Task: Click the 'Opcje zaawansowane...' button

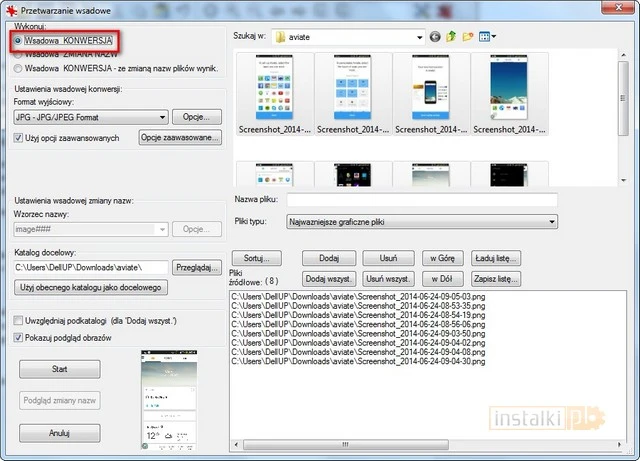Action: [180, 137]
